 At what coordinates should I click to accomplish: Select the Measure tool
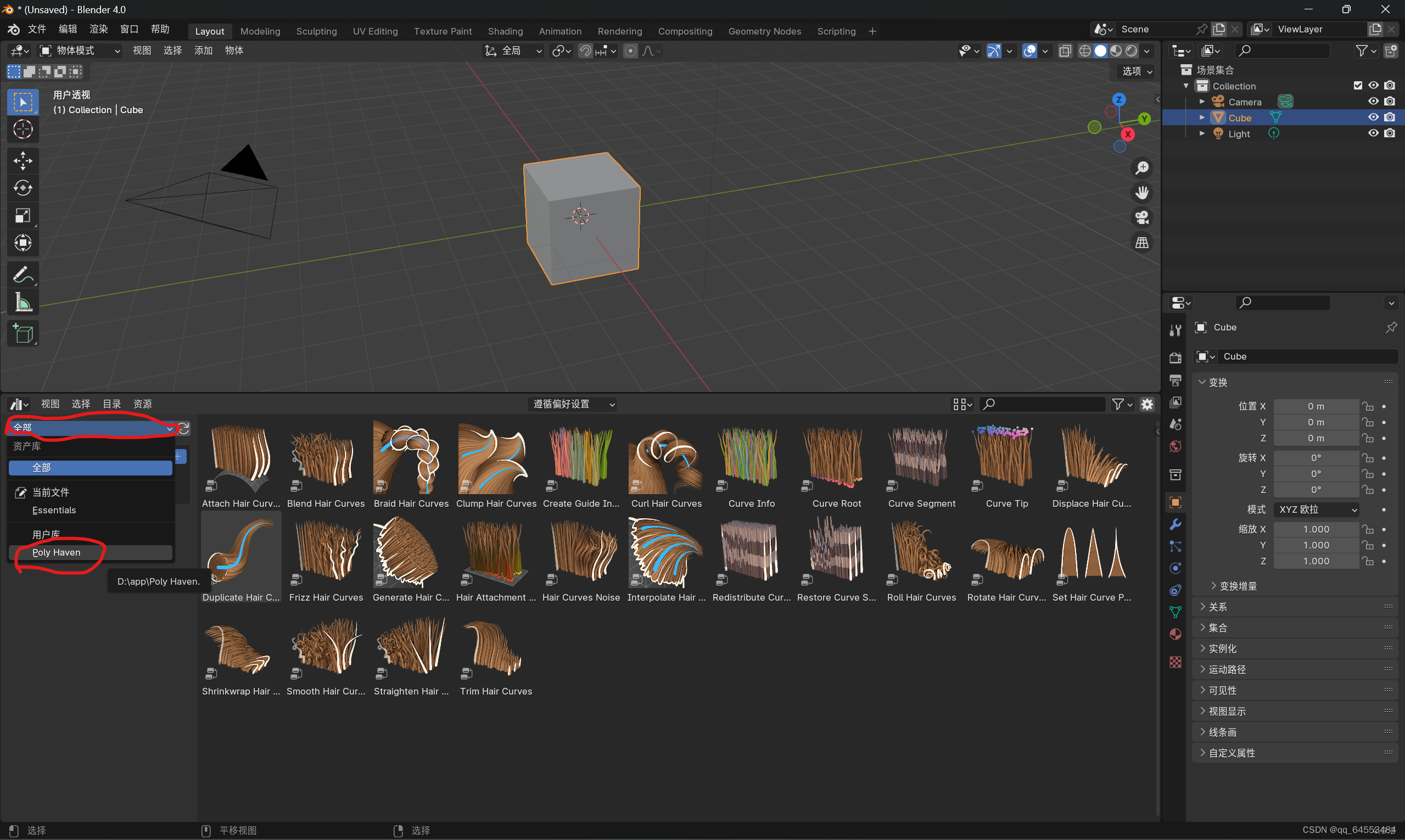(x=23, y=303)
